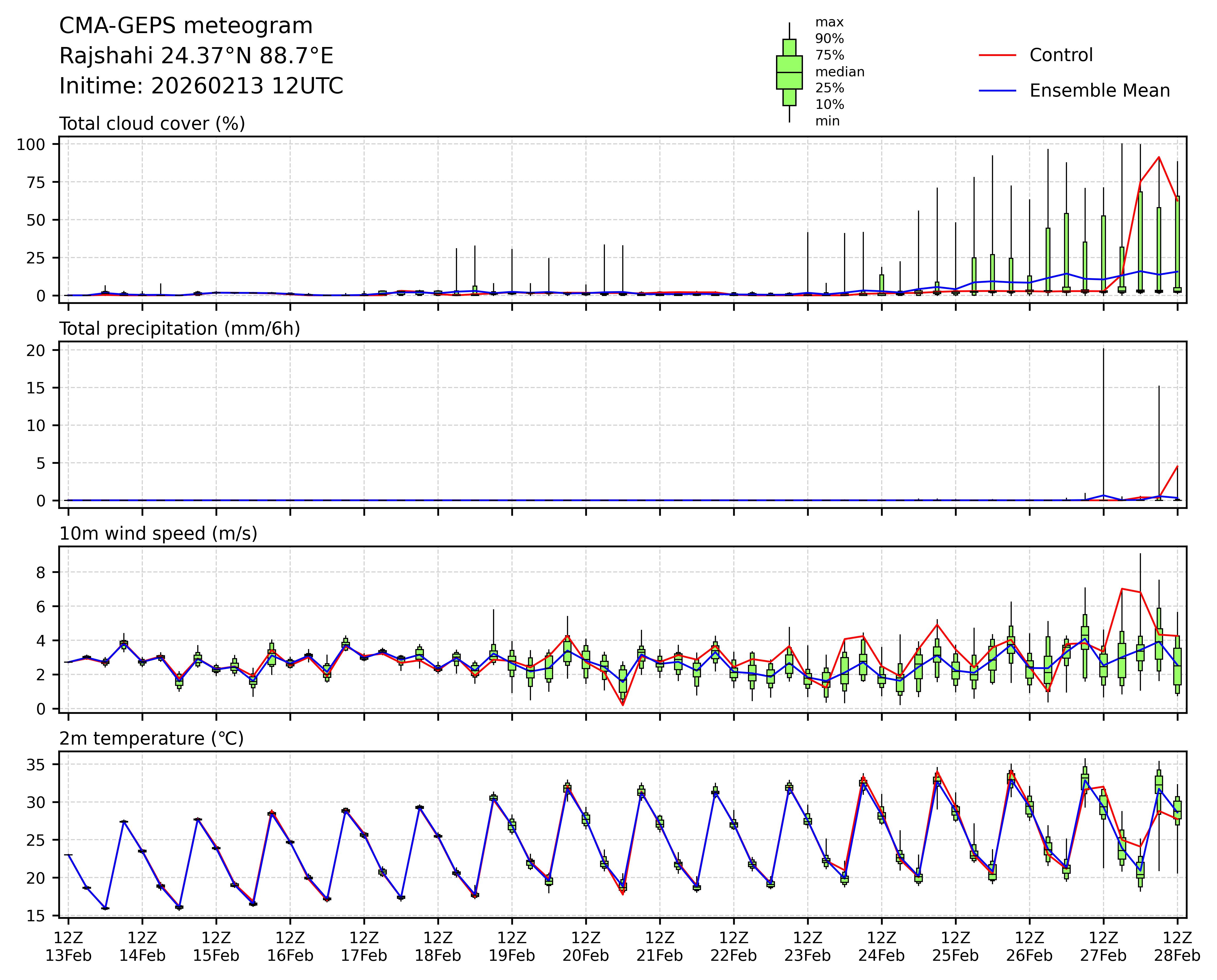This screenshot has height=980, width=1217.
Task: Click the '10m wind speed (m/s)' panel title
Action: click(x=158, y=534)
